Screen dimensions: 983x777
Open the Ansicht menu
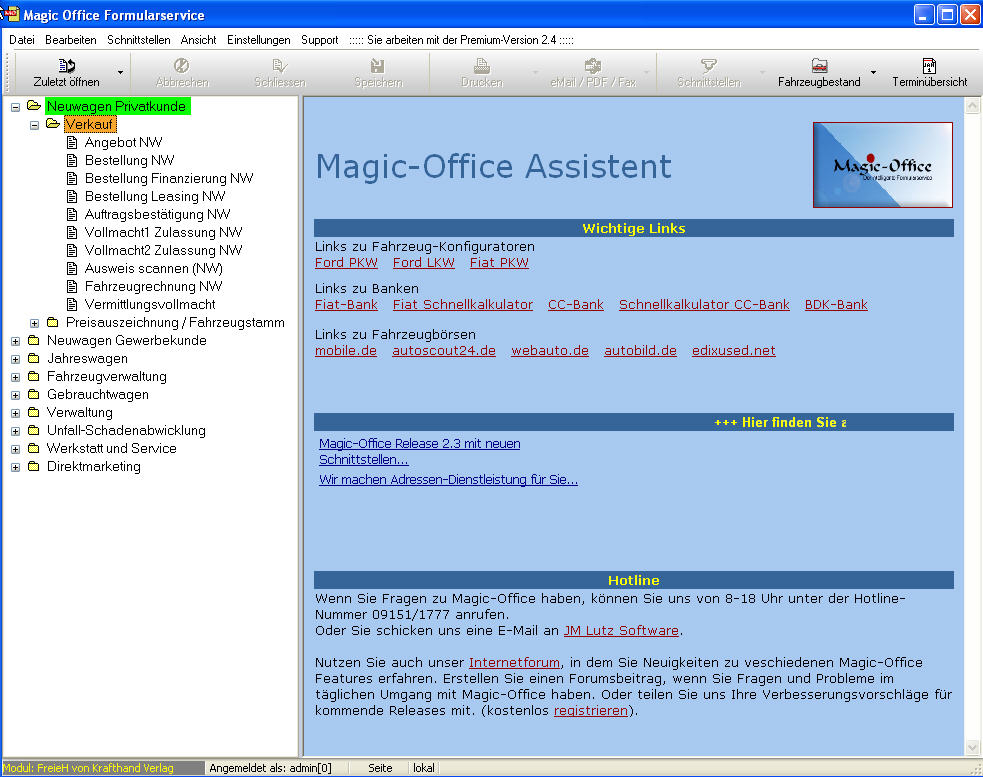[199, 40]
